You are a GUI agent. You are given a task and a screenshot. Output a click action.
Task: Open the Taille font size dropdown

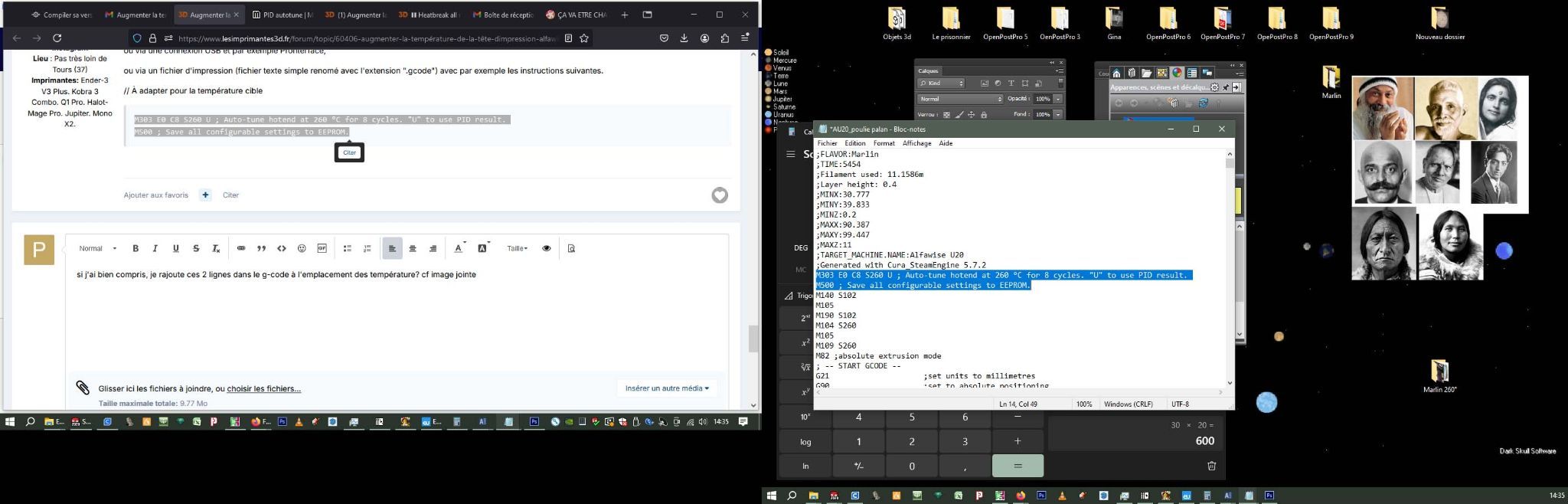[518, 248]
